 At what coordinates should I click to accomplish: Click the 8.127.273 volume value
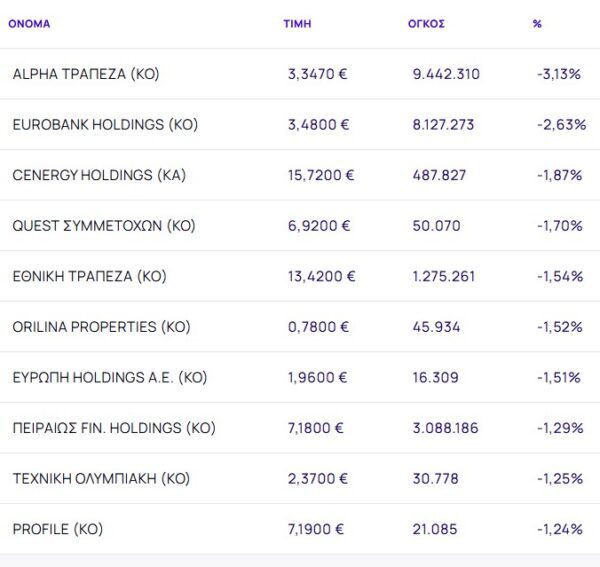click(443, 125)
